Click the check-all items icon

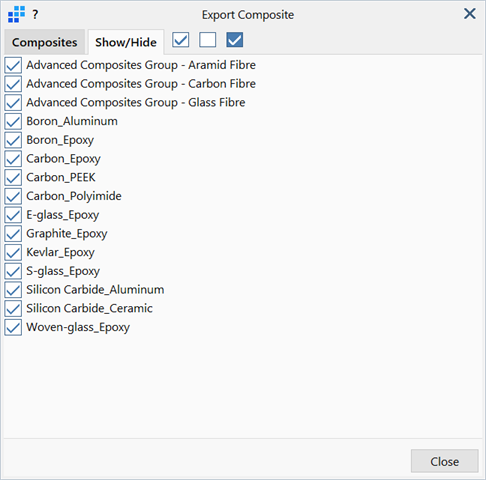(180, 40)
